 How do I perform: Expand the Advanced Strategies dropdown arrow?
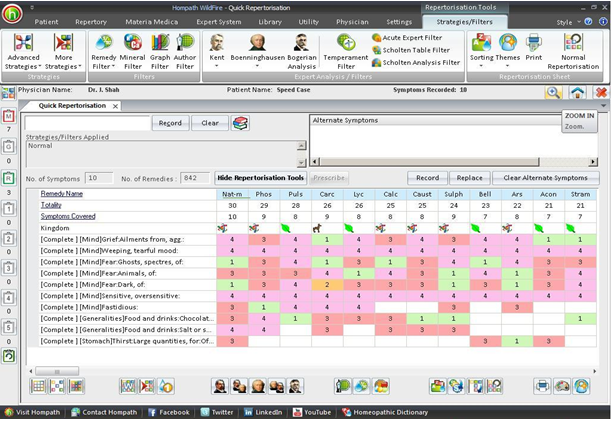[x=39, y=66]
